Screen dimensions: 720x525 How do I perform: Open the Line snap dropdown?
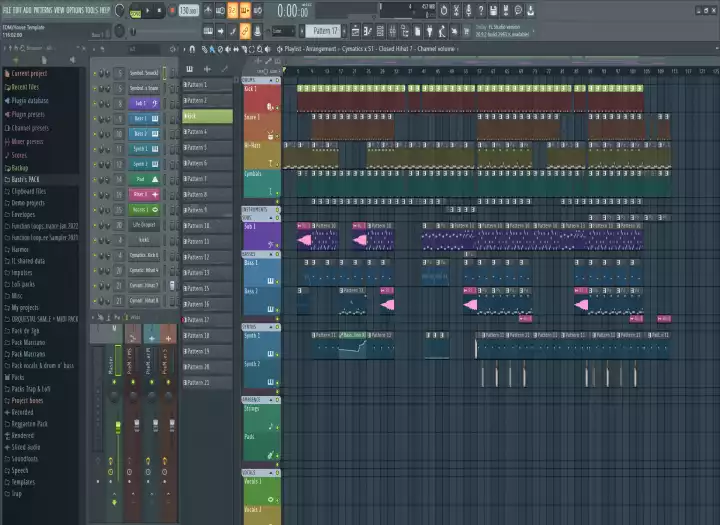click(x=282, y=31)
